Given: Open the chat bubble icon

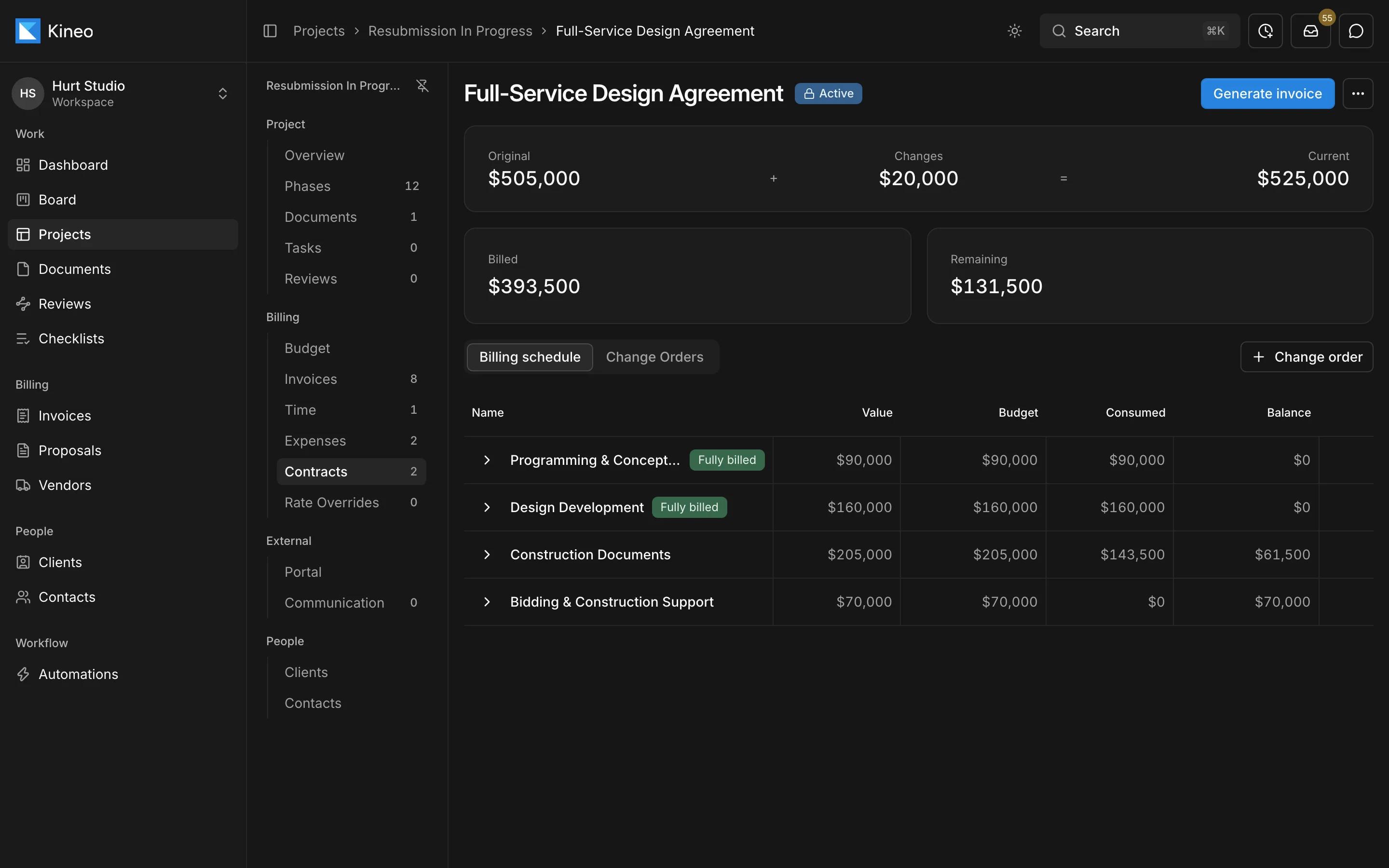Looking at the screenshot, I should 1356,31.
